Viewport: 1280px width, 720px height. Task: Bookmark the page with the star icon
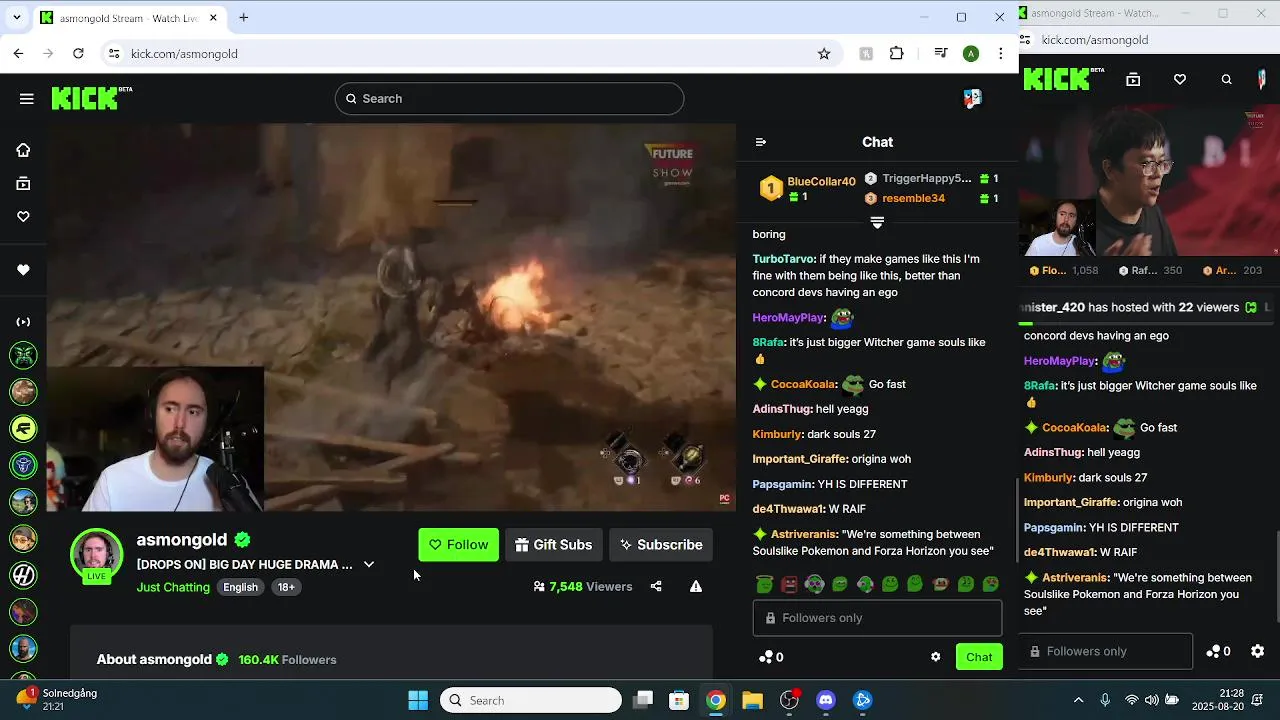[x=824, y=54]
